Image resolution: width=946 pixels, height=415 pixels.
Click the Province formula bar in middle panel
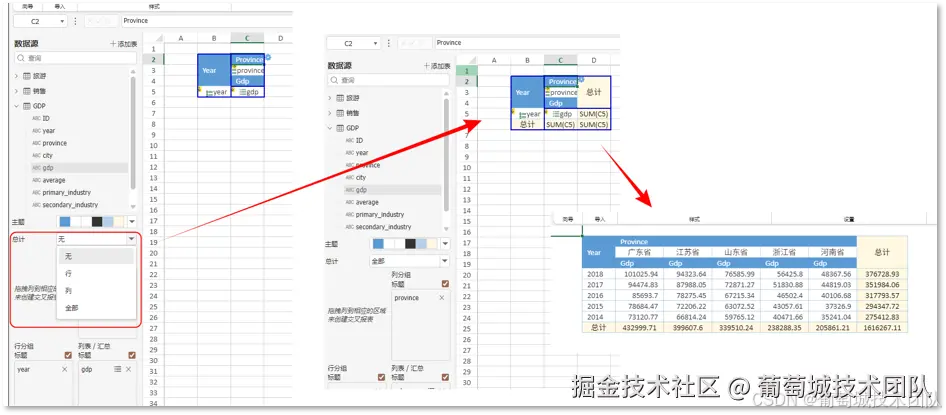(x=526, y=43)
